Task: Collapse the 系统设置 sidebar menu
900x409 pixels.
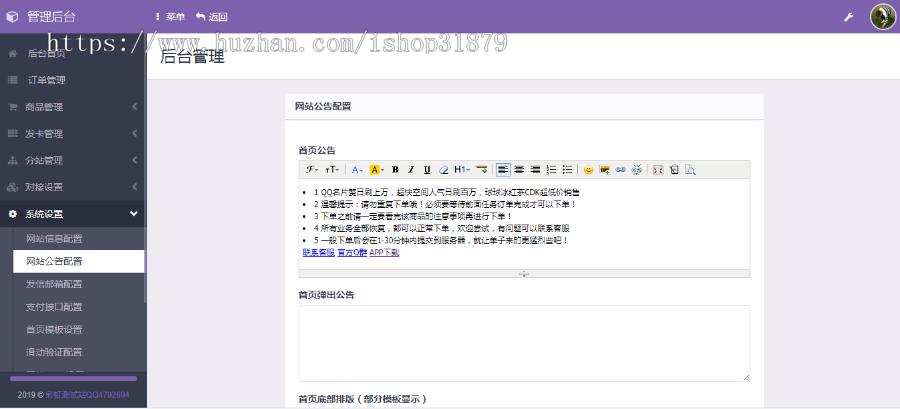Action: (x=73, y=214)
